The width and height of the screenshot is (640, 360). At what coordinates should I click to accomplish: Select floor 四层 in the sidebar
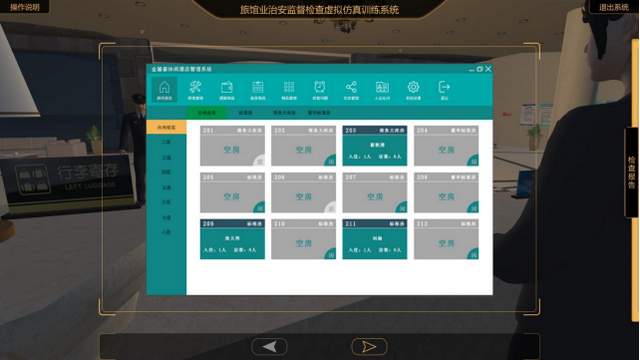(x=166, y=172)
